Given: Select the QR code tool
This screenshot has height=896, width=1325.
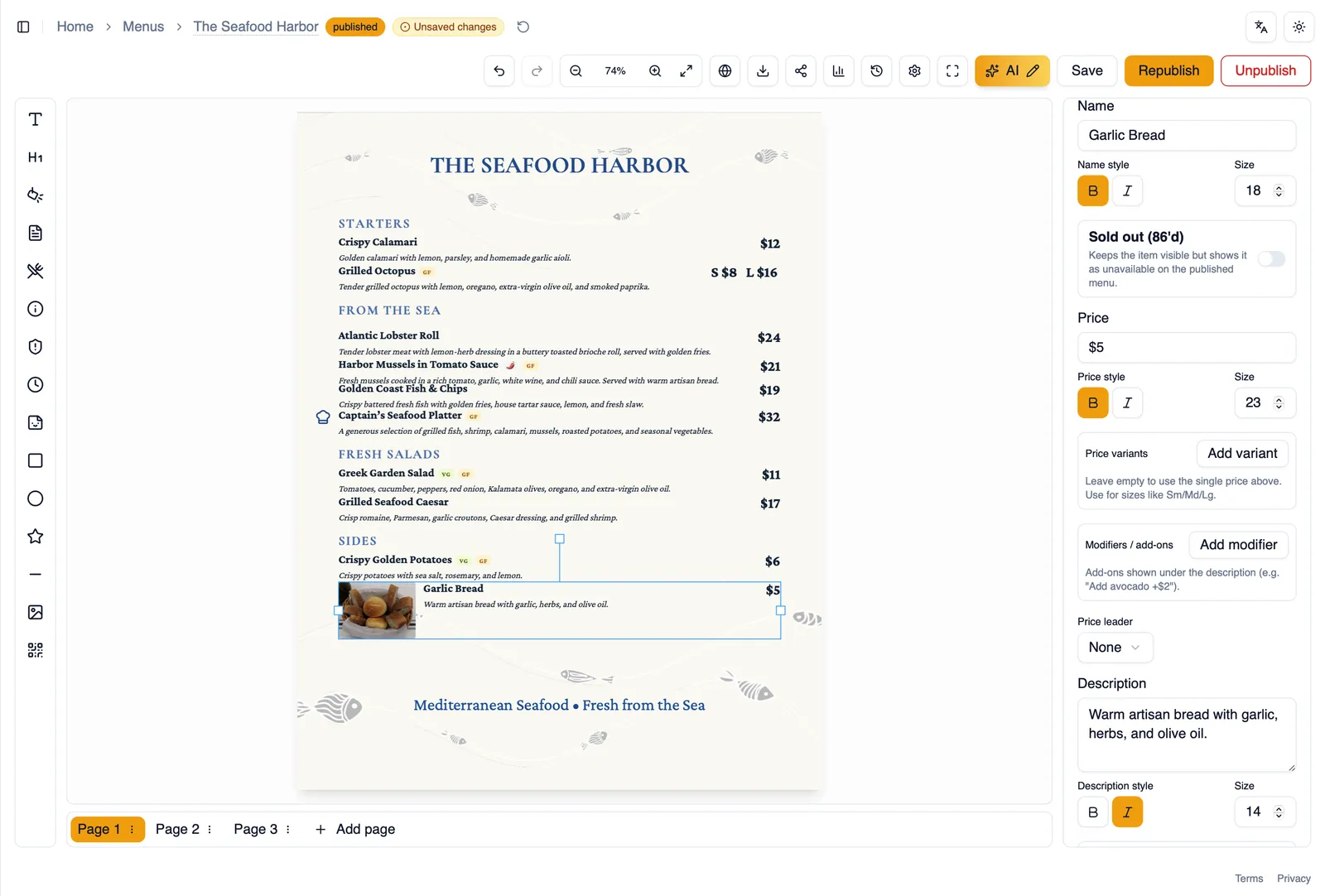Looking at the screenshot, I should tap(35, 650).
